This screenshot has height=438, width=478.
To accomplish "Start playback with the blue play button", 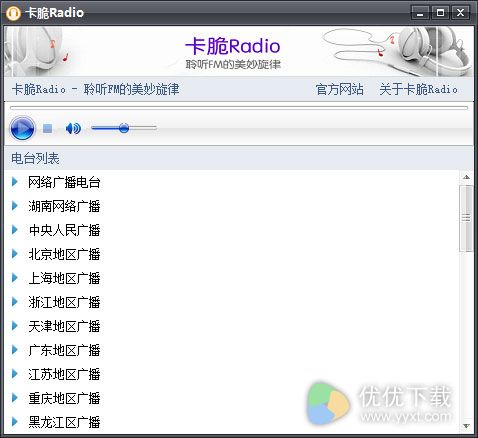I will (x=22, y=128).
